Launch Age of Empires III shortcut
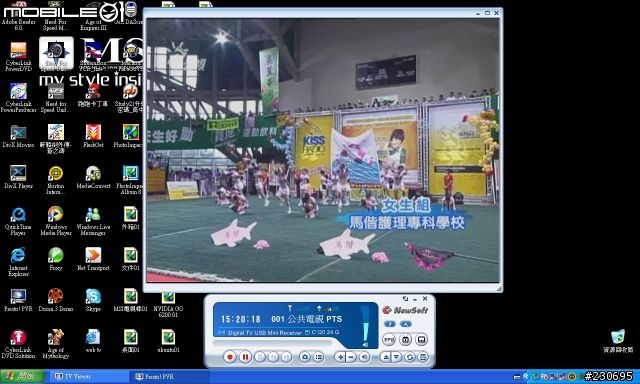Viewport: 640px width, 384px height. [x=93, y=16]
